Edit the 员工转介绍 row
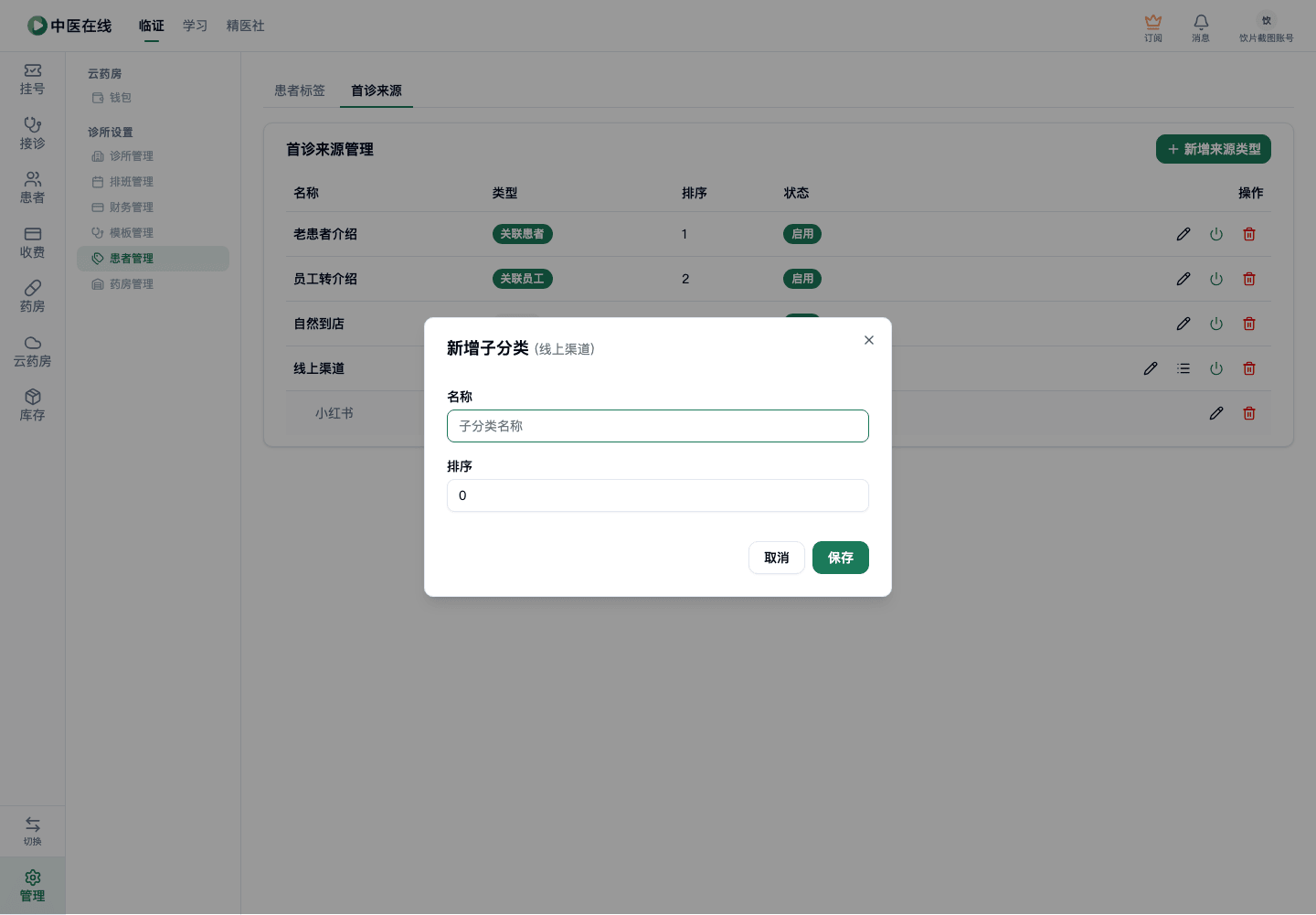Screen dimensions: 1316x915 click(x=1183, y=279)
